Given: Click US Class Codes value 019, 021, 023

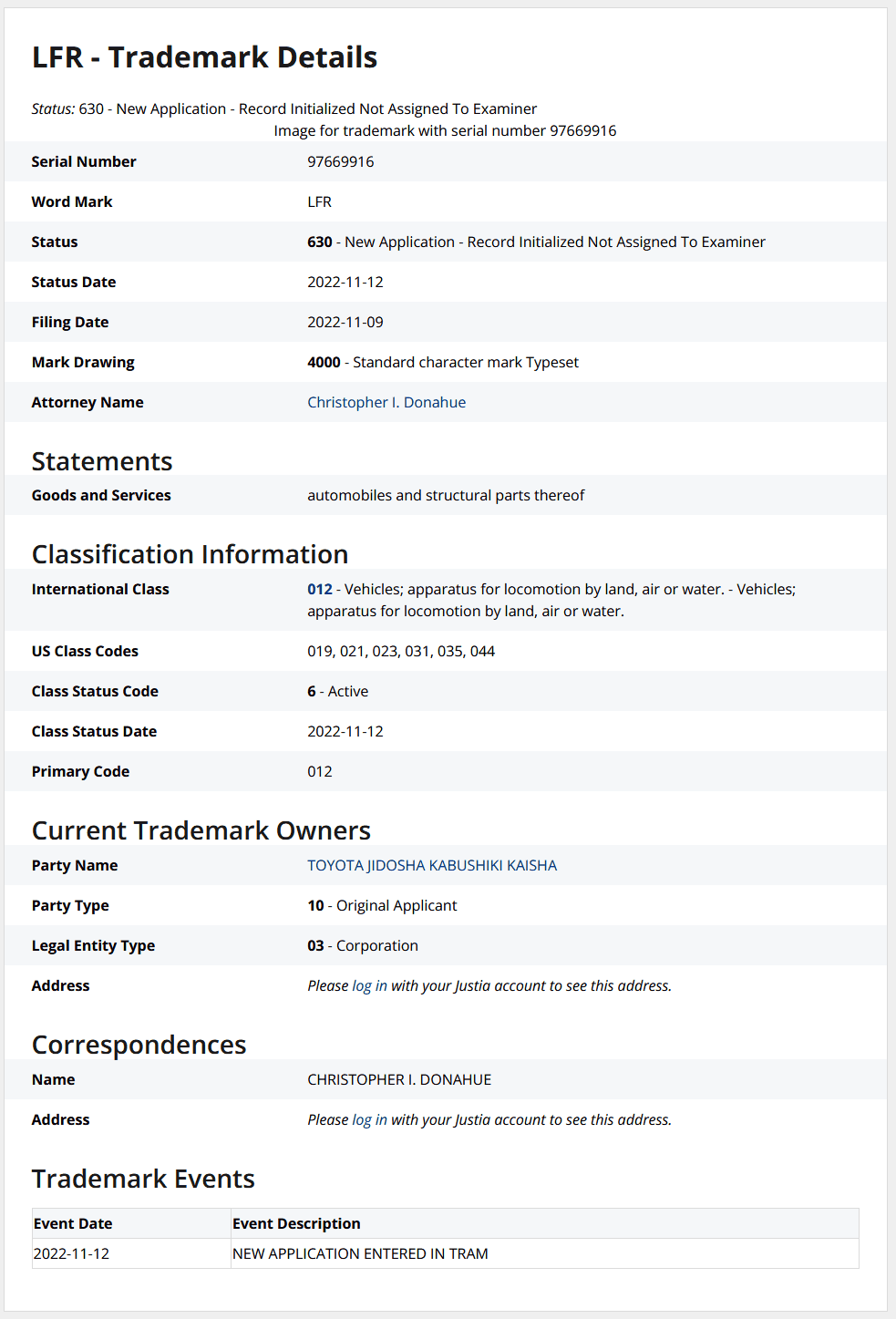Looking at the screenshot, I should 401,651.
